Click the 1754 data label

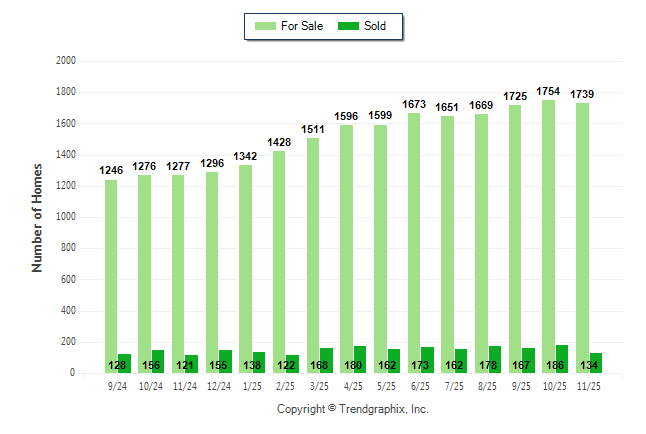tap(549, 91)
